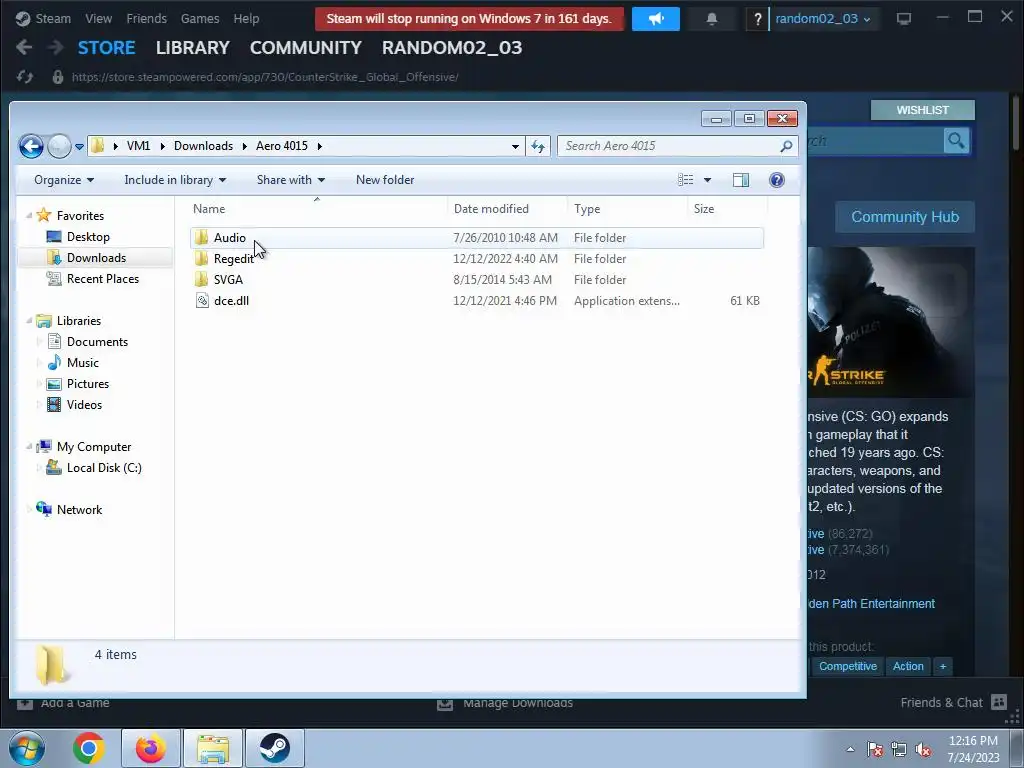
Task: Switch to File Explorer taskbar button
Action: [213, 748]
